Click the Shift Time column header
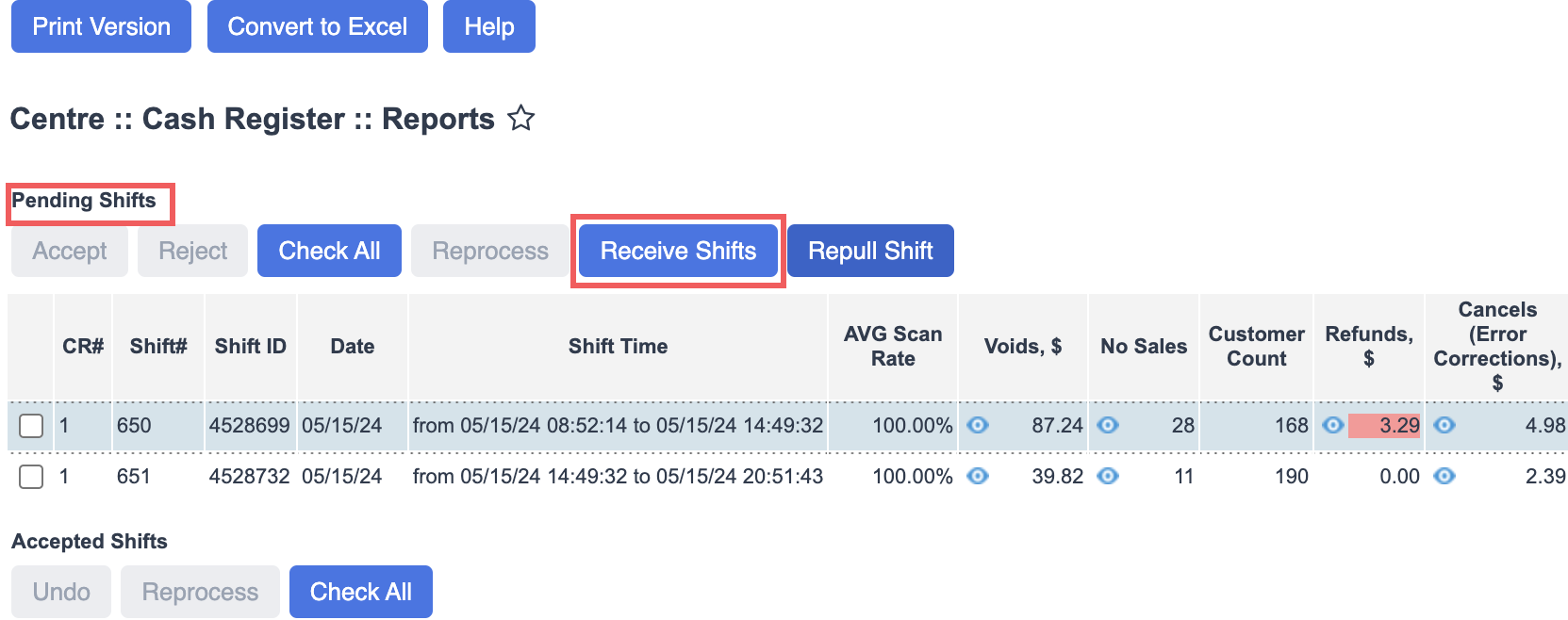 (618, 347)
